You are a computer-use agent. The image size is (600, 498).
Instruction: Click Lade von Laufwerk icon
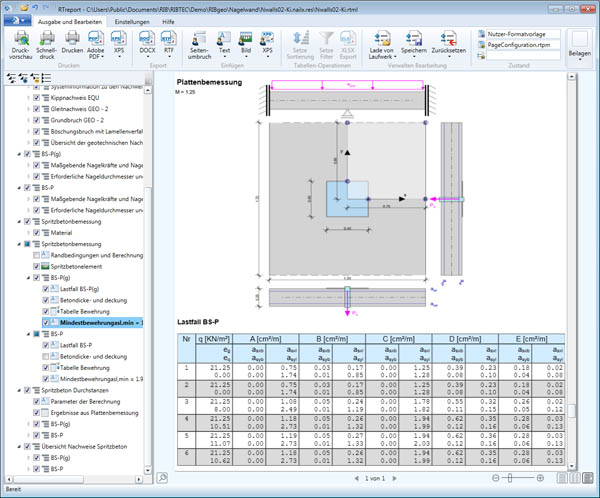click(382, 39)
